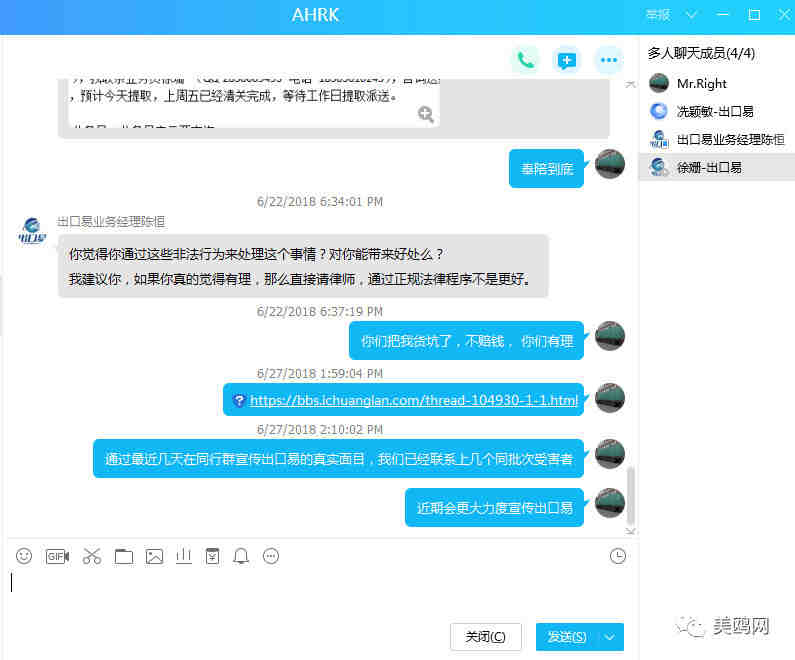Open send options dropdown arrow
This screenshot has height=660, width=795.
[x=610, y=637]
